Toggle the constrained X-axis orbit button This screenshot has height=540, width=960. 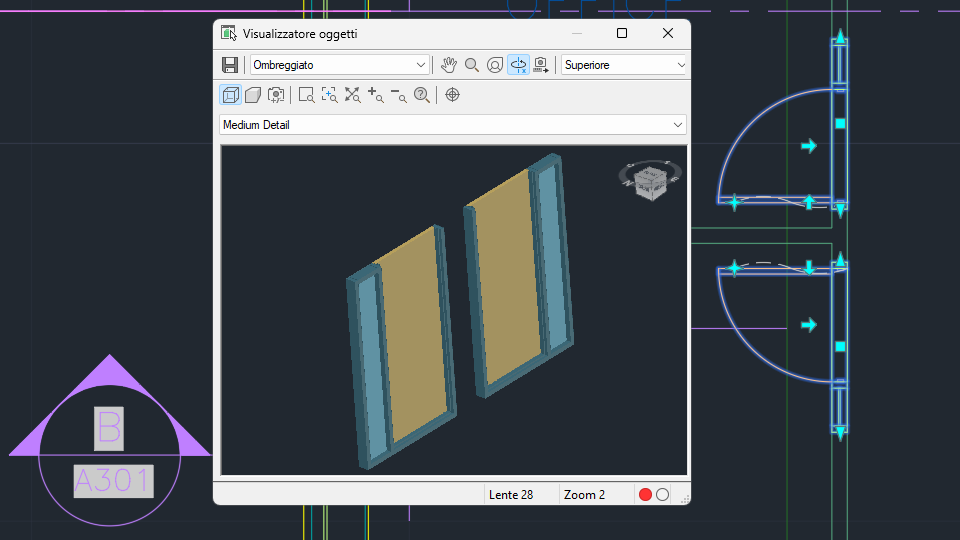518,65
